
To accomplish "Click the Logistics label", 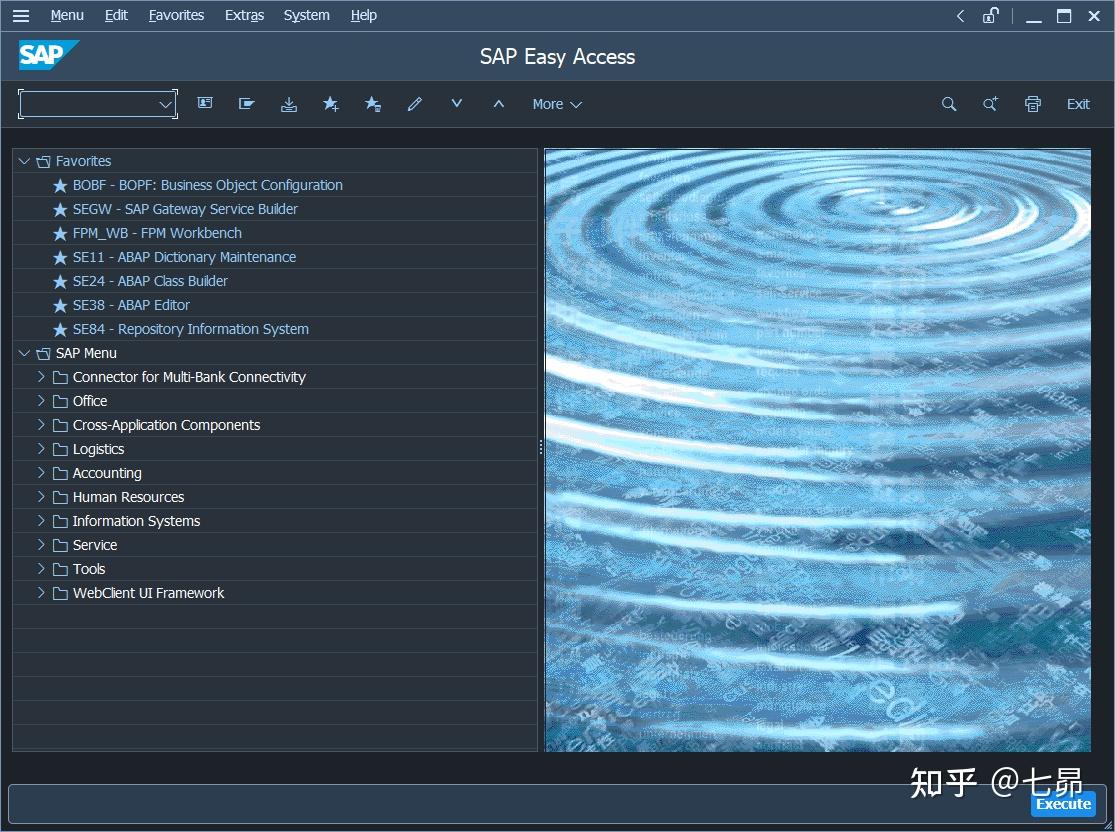I will (98, 449).
